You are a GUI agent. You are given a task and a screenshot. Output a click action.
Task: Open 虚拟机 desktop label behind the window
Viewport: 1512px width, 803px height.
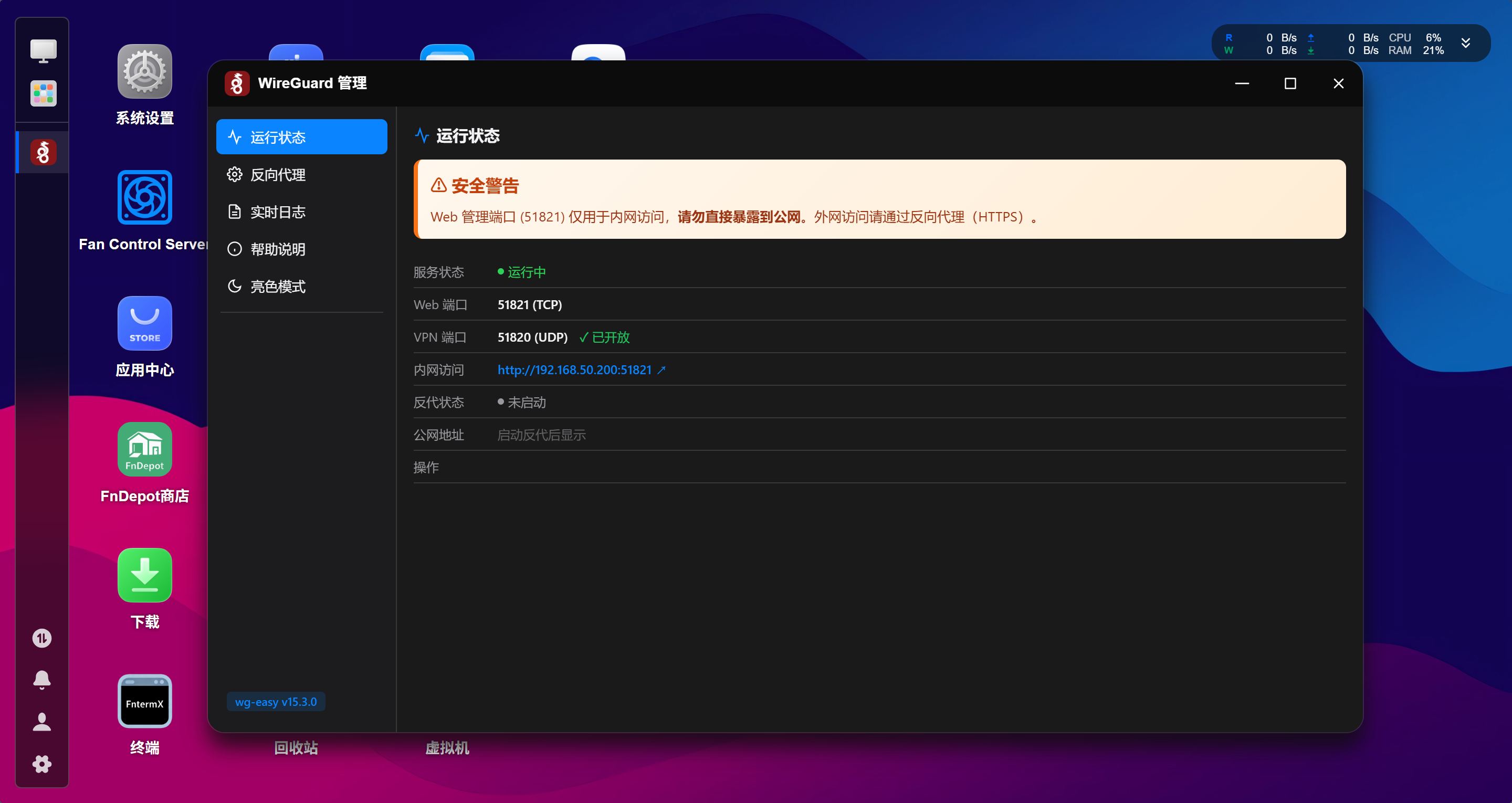(x=447, y=748)
